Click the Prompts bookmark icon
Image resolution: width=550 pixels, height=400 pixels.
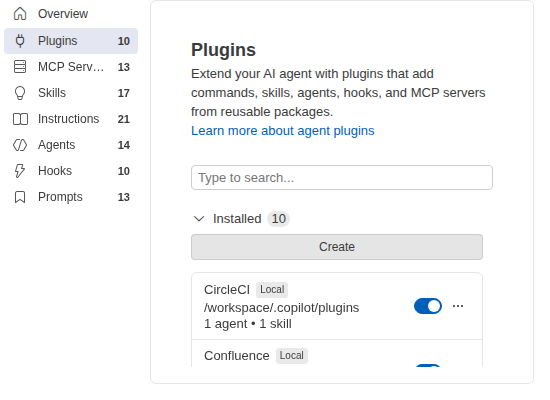click(x=20, y=197)
